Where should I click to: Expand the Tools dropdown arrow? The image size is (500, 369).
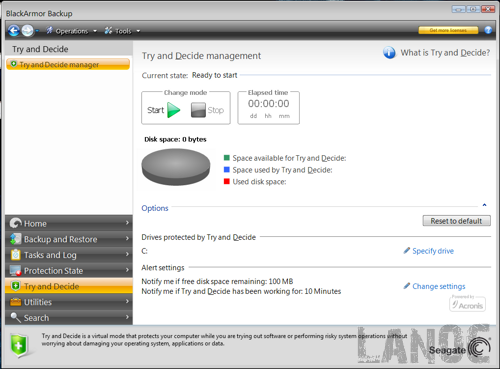138,31
